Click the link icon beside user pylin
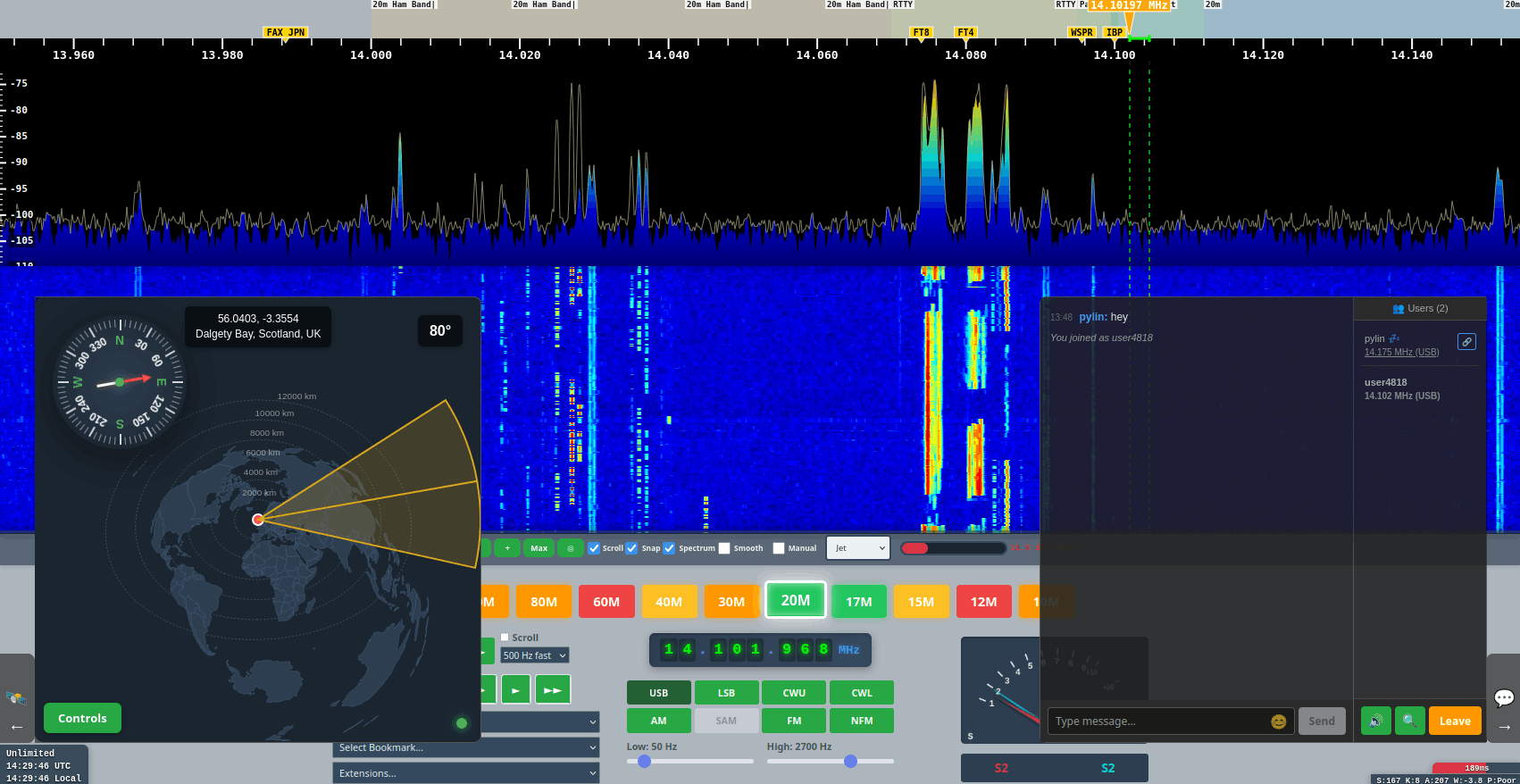The image size is (1520, 784). (1466, 342)
